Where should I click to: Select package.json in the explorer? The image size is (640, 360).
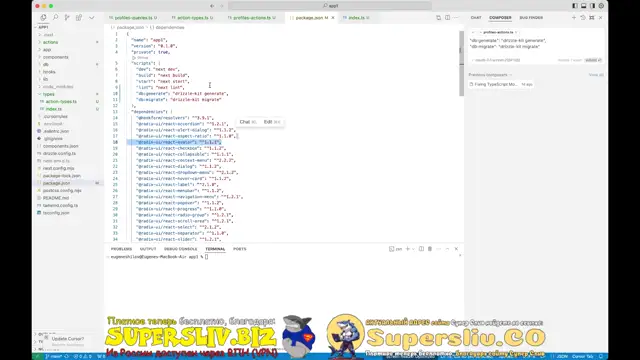coord(56,183)
